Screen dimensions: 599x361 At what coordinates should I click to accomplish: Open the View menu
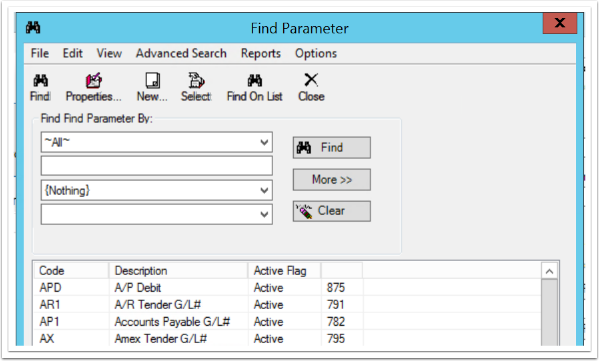click(109, 53)
